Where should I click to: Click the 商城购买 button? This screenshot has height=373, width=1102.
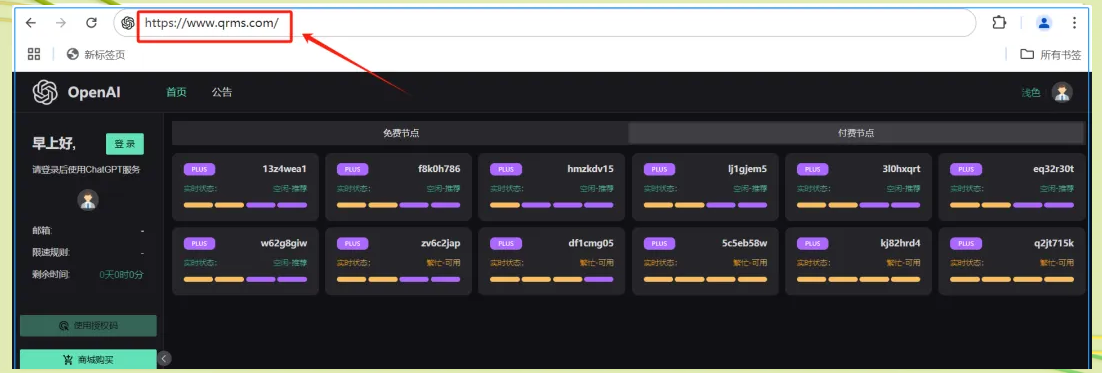coord(88,360)
